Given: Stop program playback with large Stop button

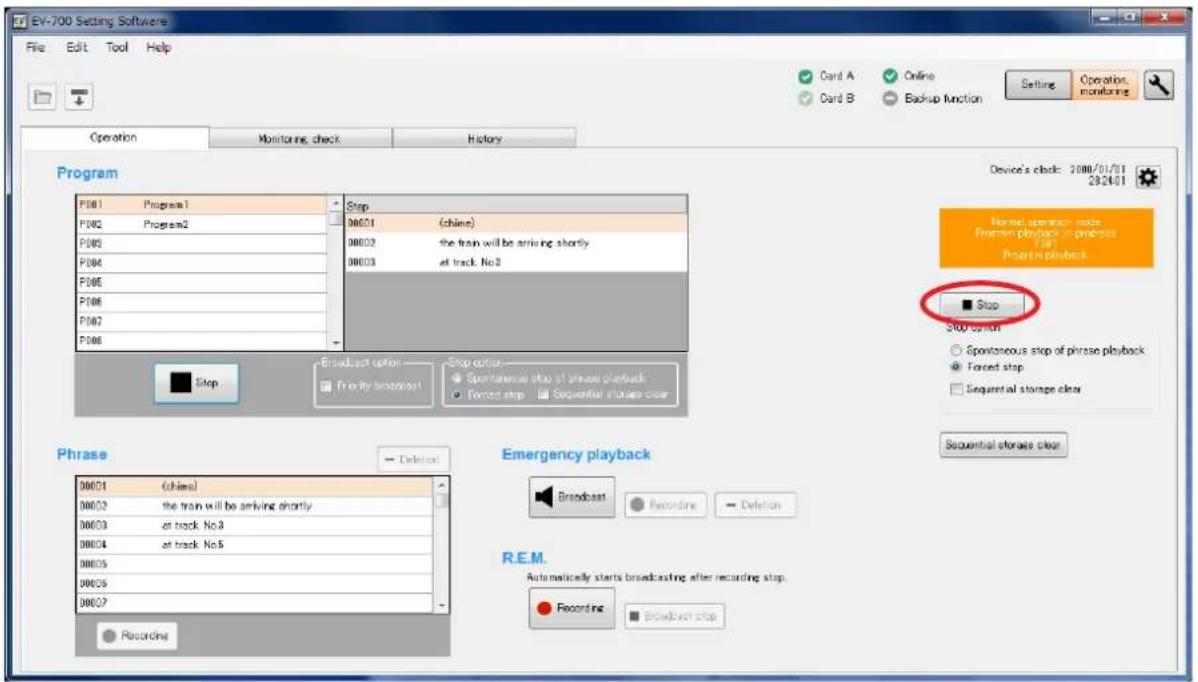Looking at the screenshot, I should pos(196,383).
